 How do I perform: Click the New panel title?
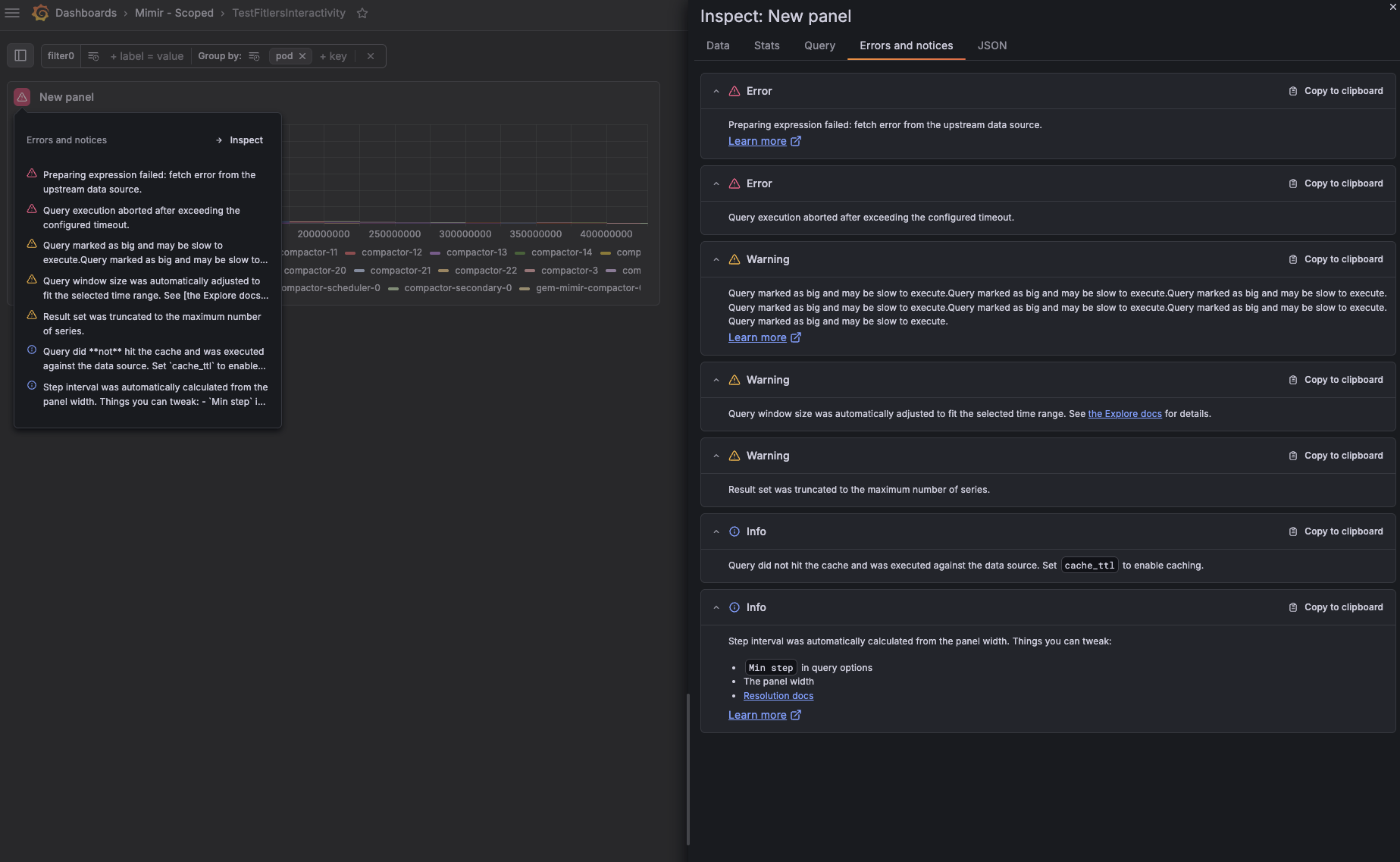click(x=67, y=97)
